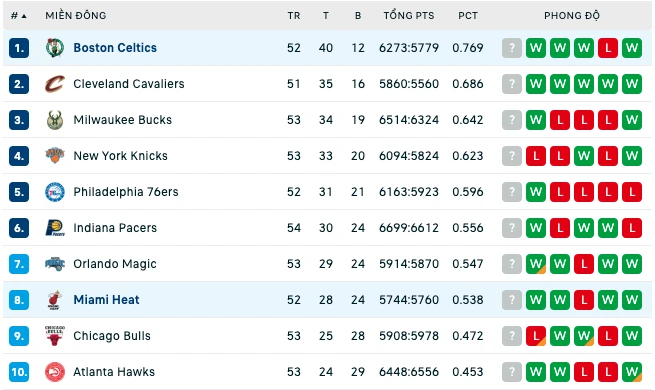Open the Boston Celtics team link
Viewport: 655px width, 390px height.
[115, 48]
